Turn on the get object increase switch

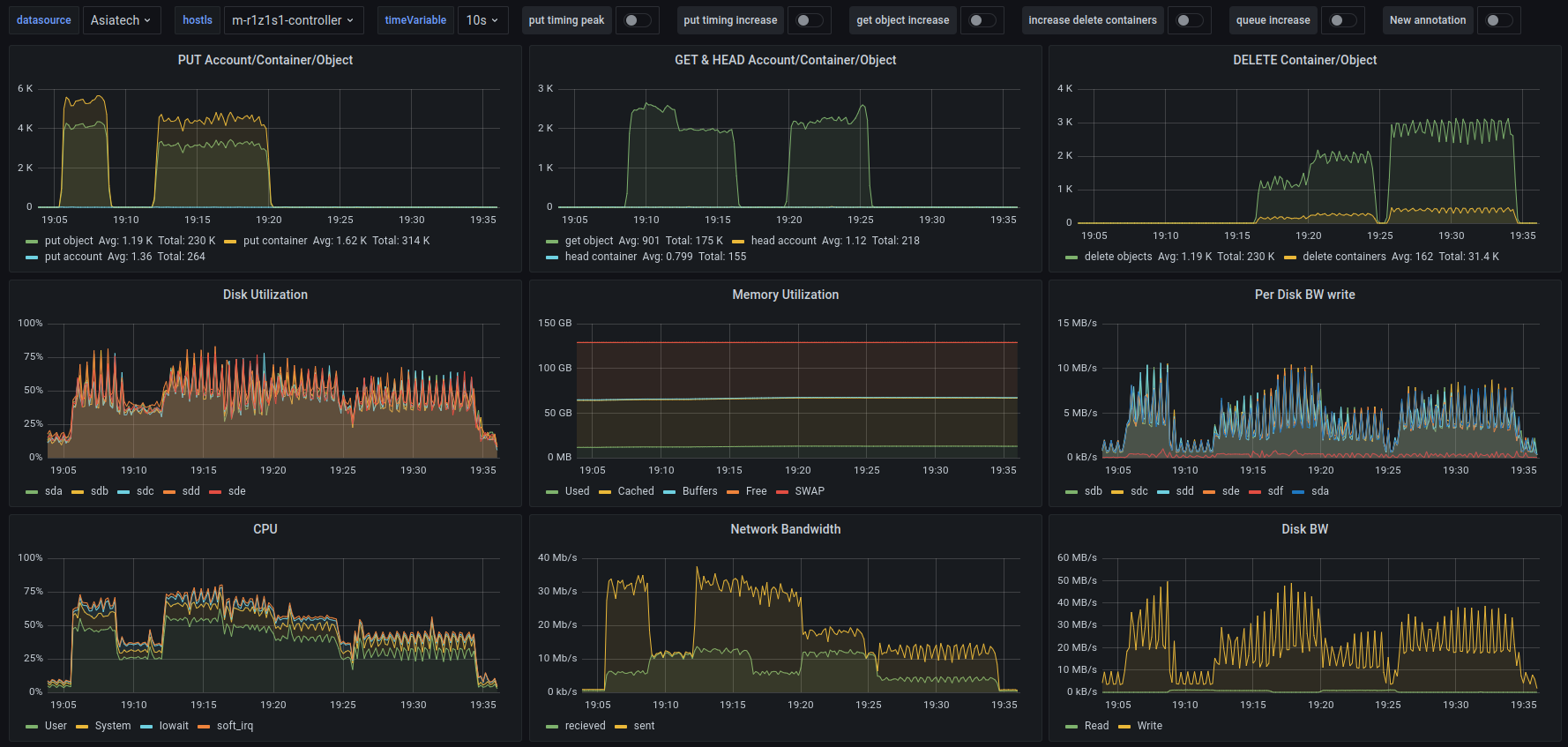pyautogui.click(x=981, y=20)
